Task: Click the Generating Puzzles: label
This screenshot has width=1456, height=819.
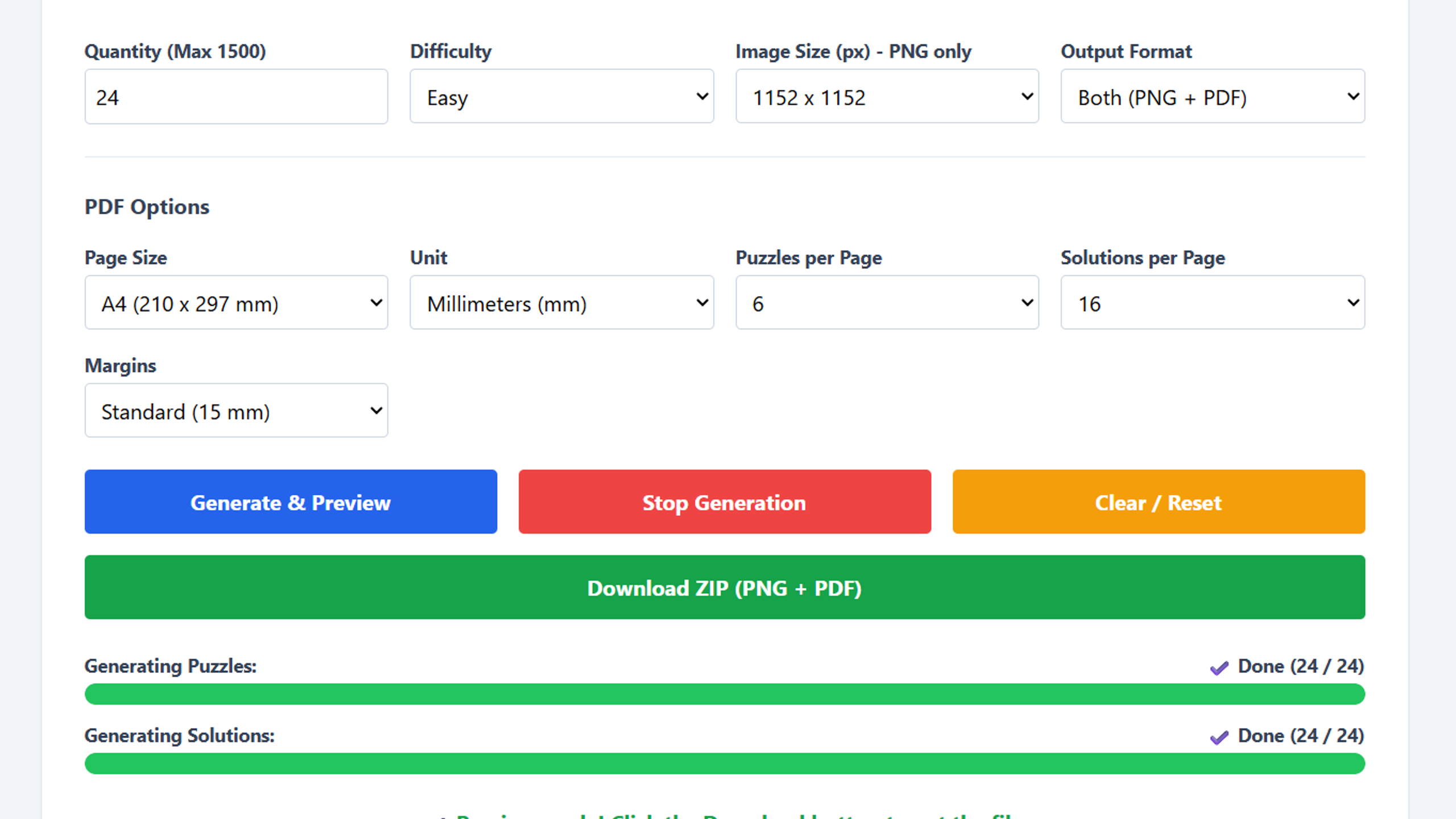Action: pyautogui.click(x=171, y=667)
